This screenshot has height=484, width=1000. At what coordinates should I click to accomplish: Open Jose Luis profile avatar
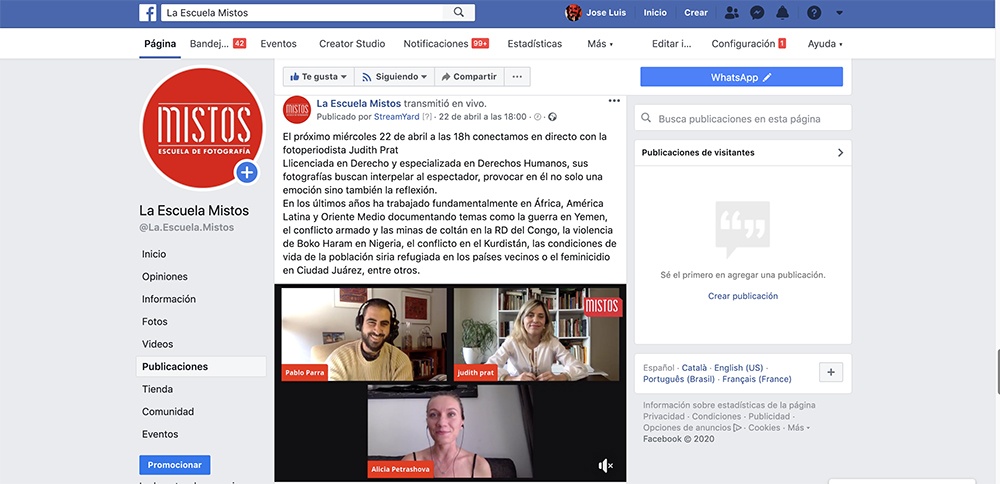coord(573,13)
